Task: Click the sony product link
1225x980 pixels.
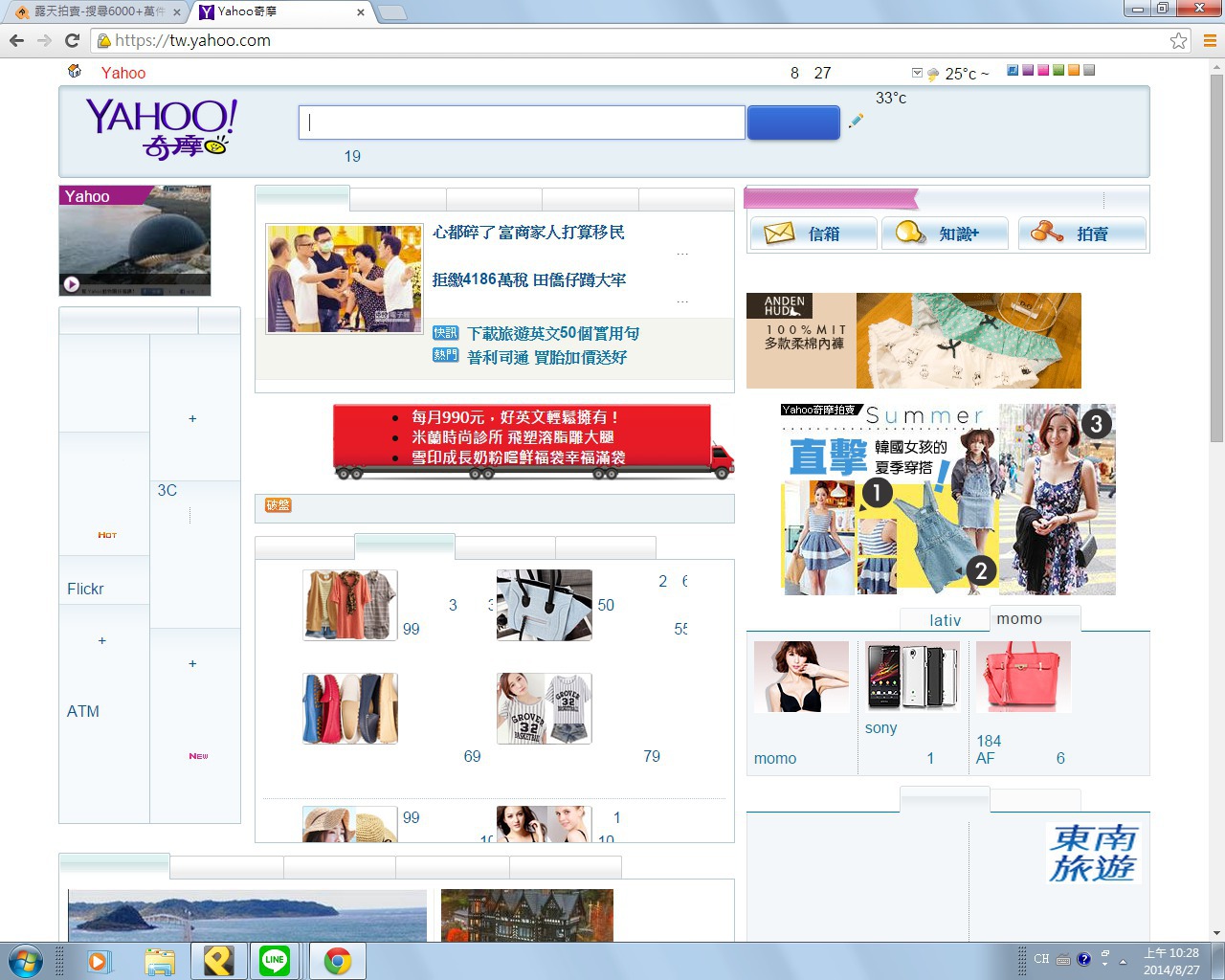Action: 880,727
